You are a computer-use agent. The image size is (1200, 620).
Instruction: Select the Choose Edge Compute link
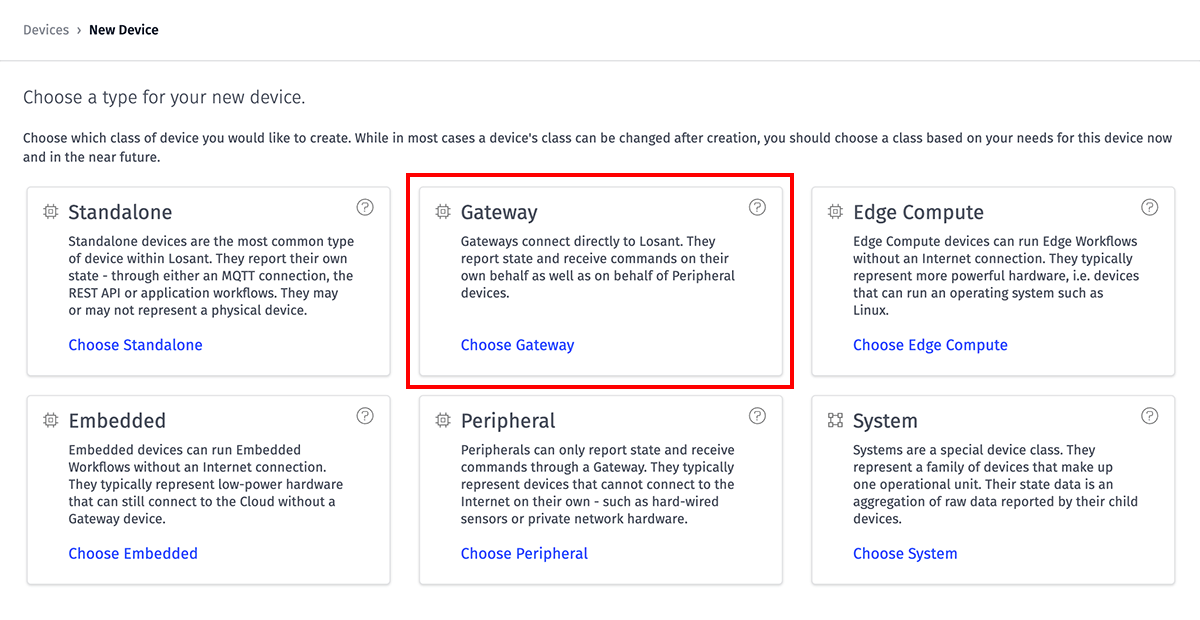pyautogui.click(x=930, y=345)
